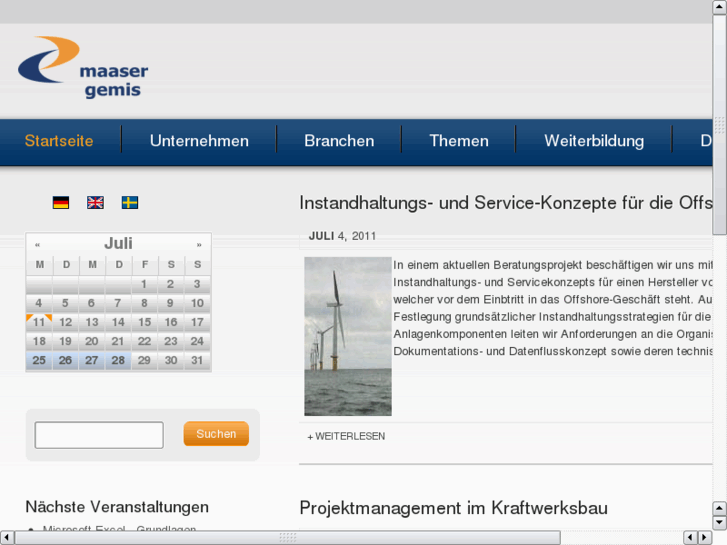Focus the search text field
This screenshot has width=727, height=545.
[x=99, y=435]
